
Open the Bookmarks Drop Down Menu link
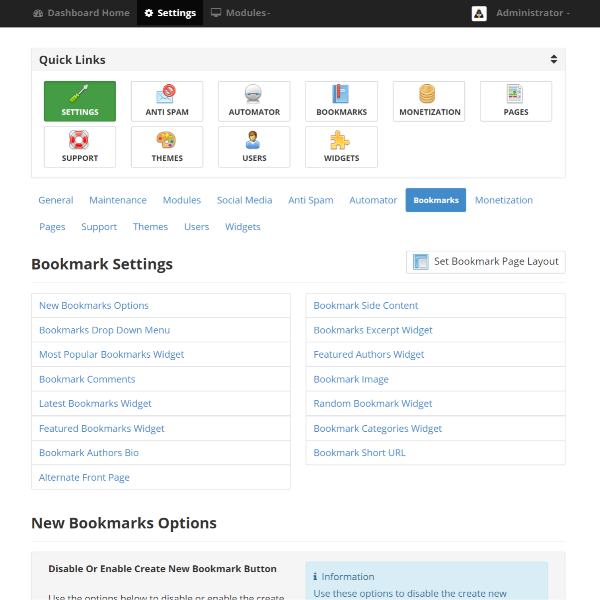click(104, 330)
